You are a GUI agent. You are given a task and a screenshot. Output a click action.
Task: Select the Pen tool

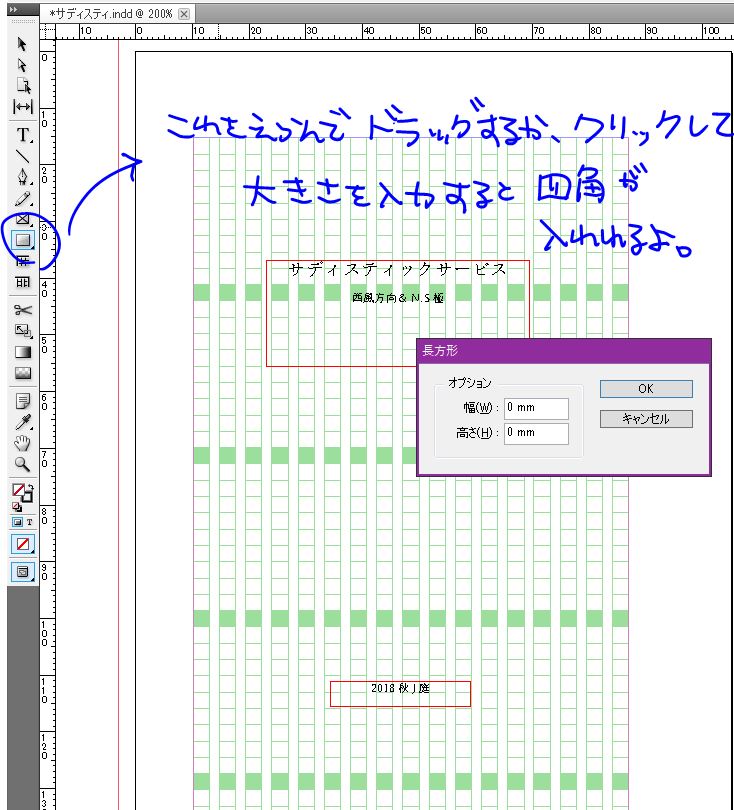(23, 177)
